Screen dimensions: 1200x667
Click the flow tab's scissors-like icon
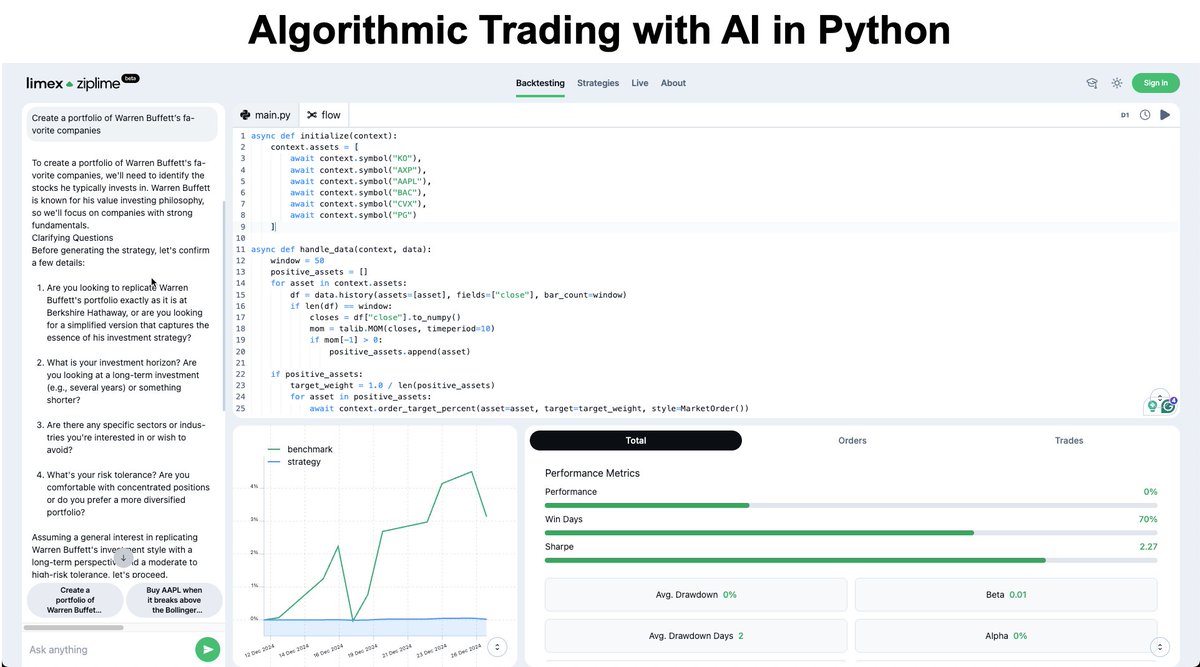pos(312,115)
